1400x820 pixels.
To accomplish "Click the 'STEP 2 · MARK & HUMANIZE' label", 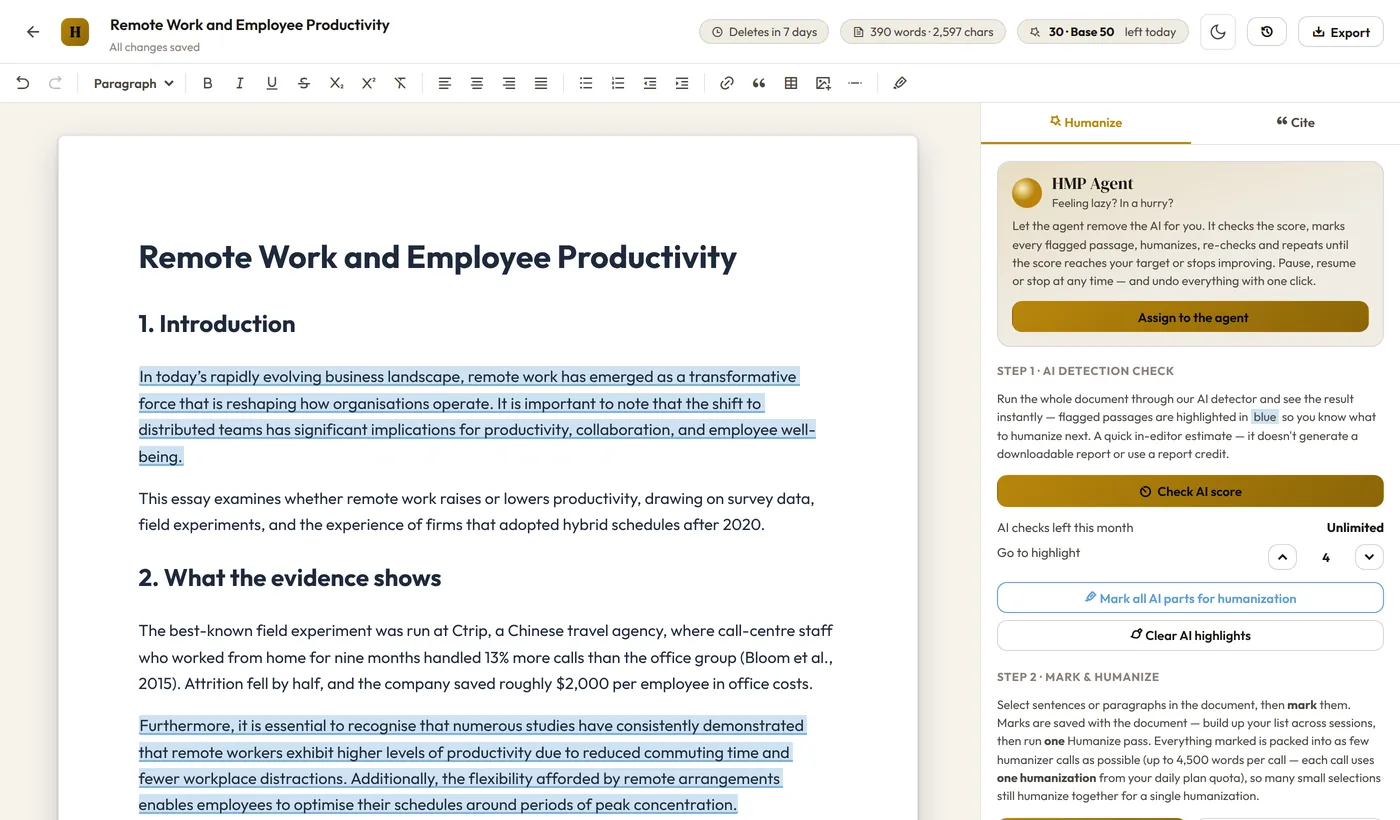I will [x=1078, y=677].
